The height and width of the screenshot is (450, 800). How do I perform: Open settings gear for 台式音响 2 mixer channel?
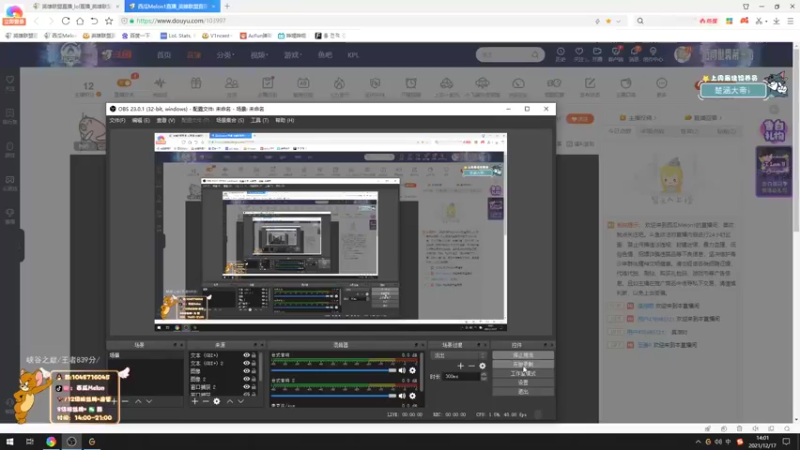(x=412, y=396)
